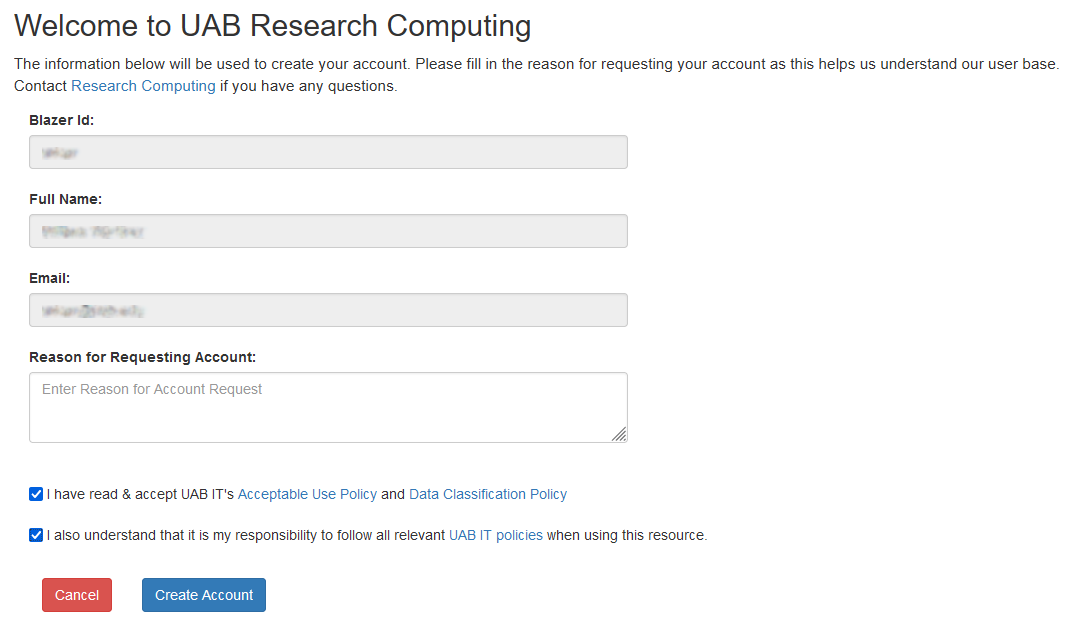Click the Email input field
The width and height of the screenshot is (1075, 628).
(x=328, y=310)
